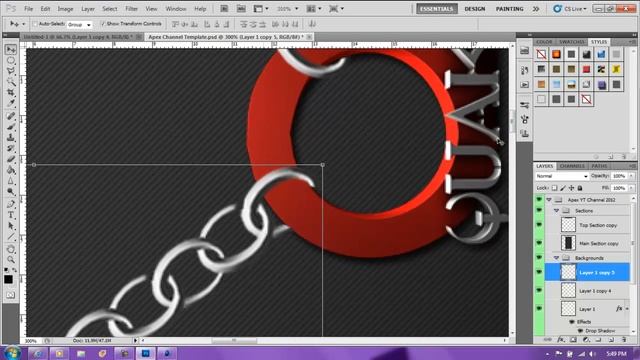Toggle Quick Mask mode
This screenshot has width=640, height=360.
[10, 295]
